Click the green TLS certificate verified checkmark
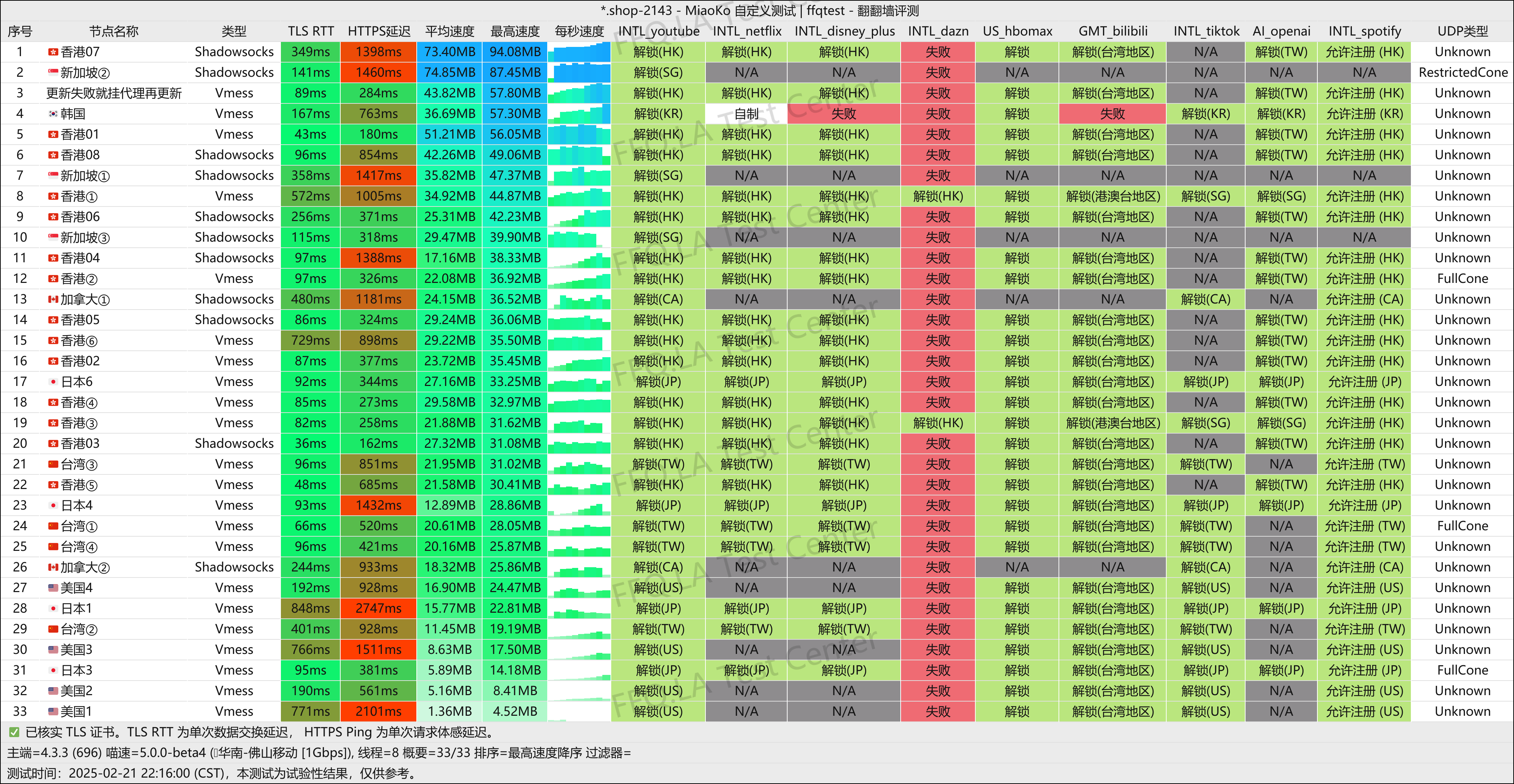The image size is (1514, 784). pos(14,732)
